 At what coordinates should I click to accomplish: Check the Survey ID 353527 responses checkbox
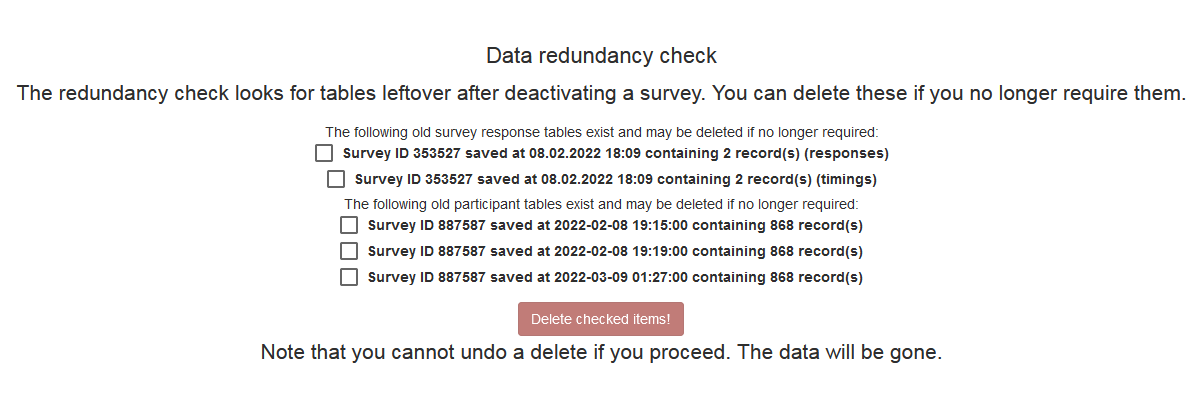(323, 154)
